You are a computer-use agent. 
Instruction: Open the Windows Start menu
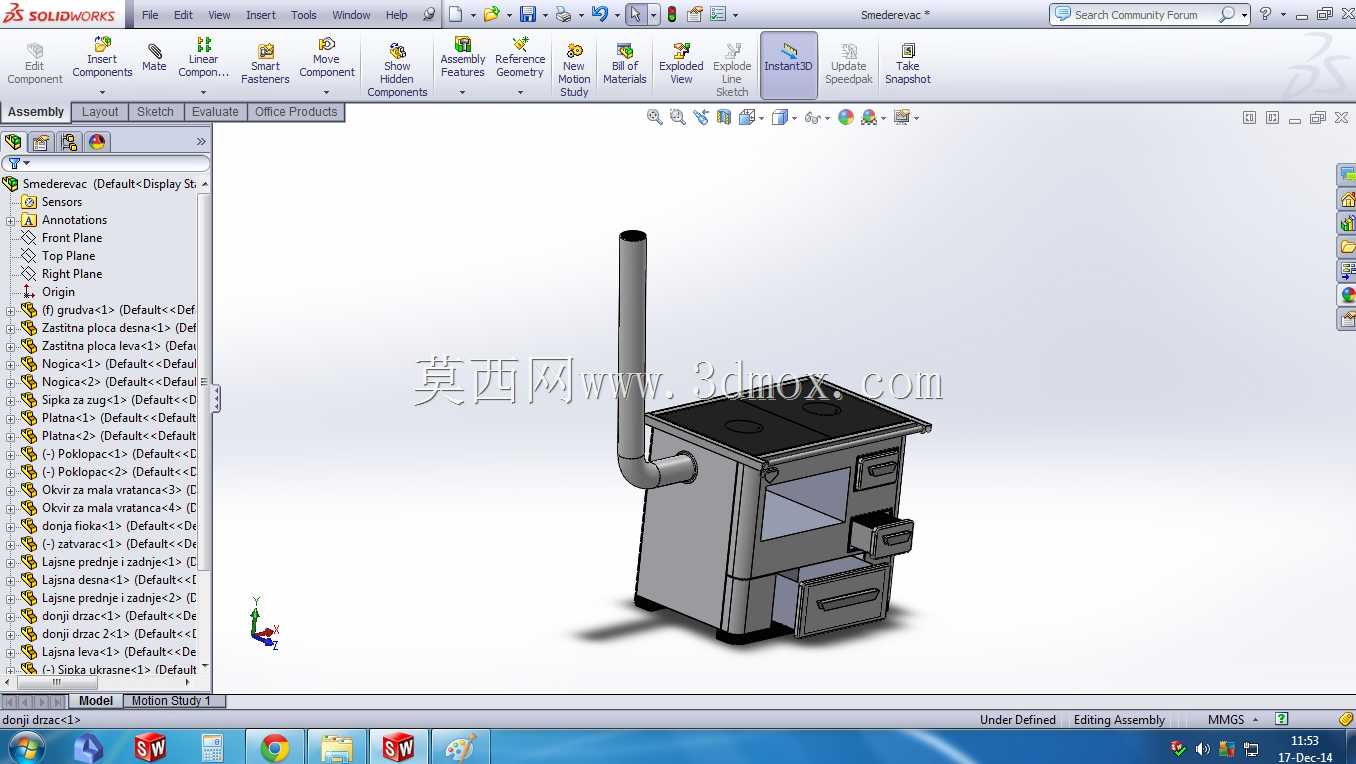26,747
